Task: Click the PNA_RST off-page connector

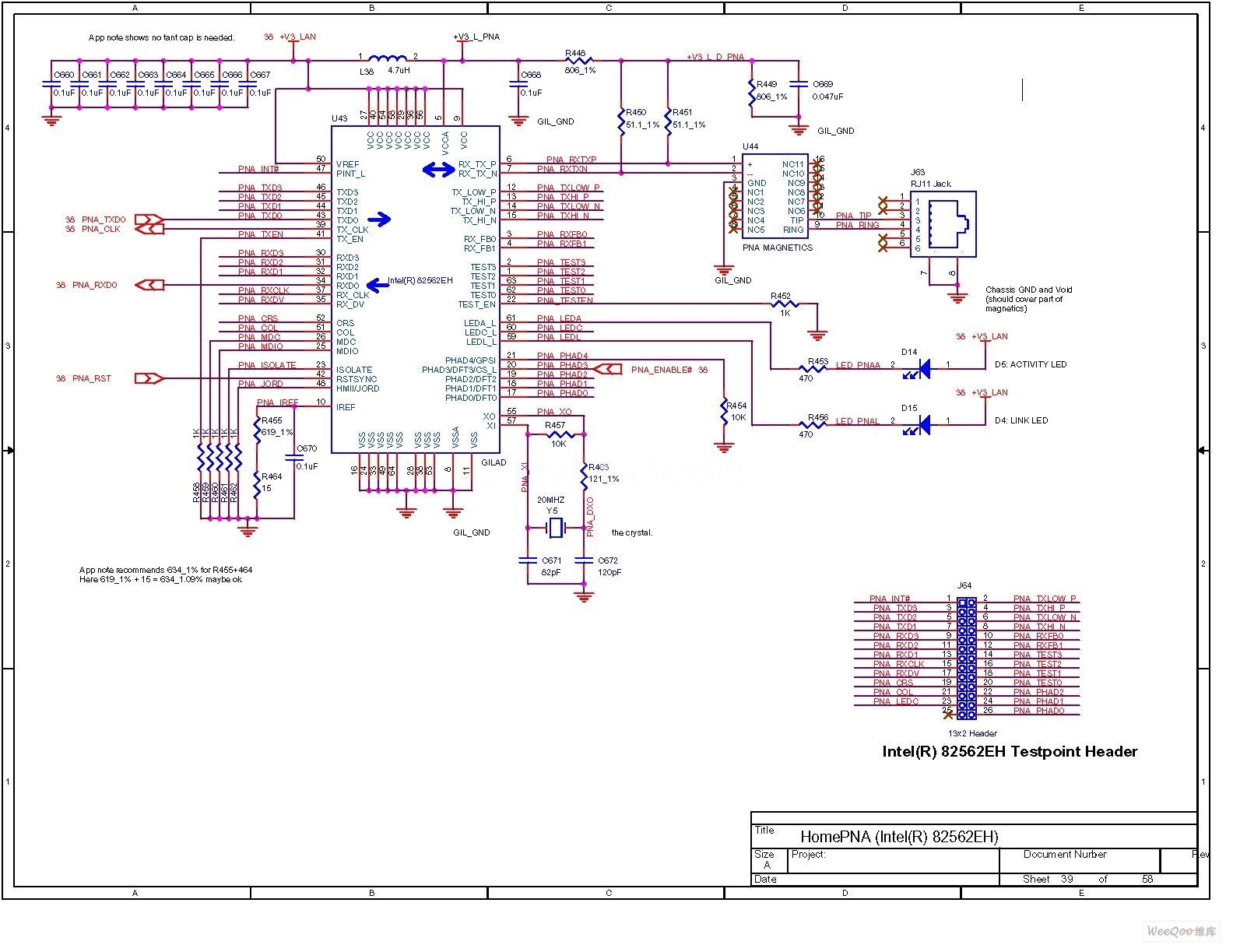Action: point(149,378)
